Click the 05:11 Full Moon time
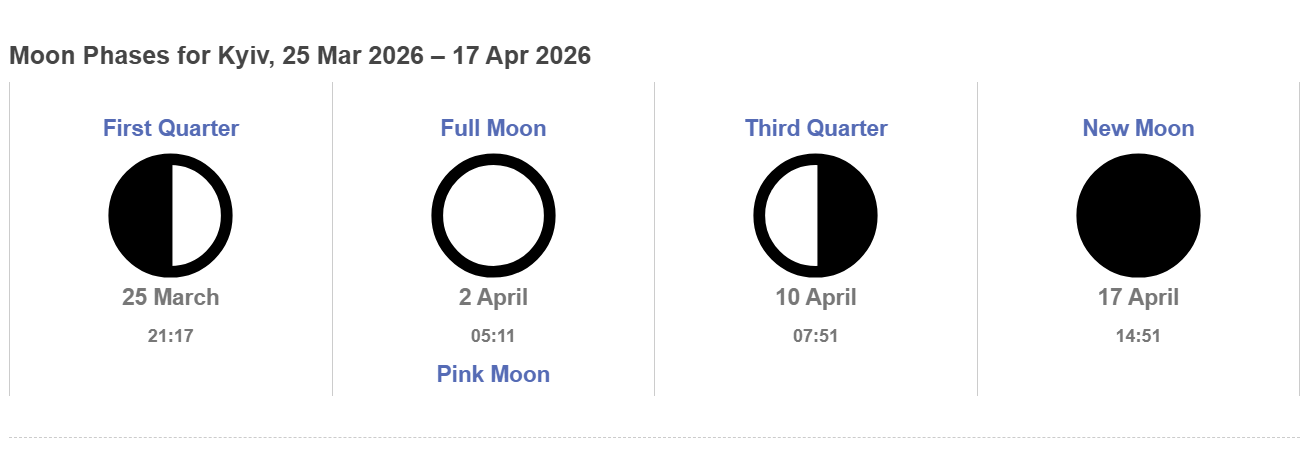Viewport: 1310px width, 455px height. [493, 336]
